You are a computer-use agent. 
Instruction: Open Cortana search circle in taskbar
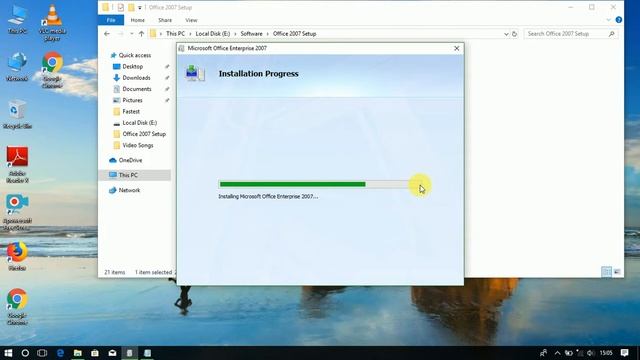[25, 353]
